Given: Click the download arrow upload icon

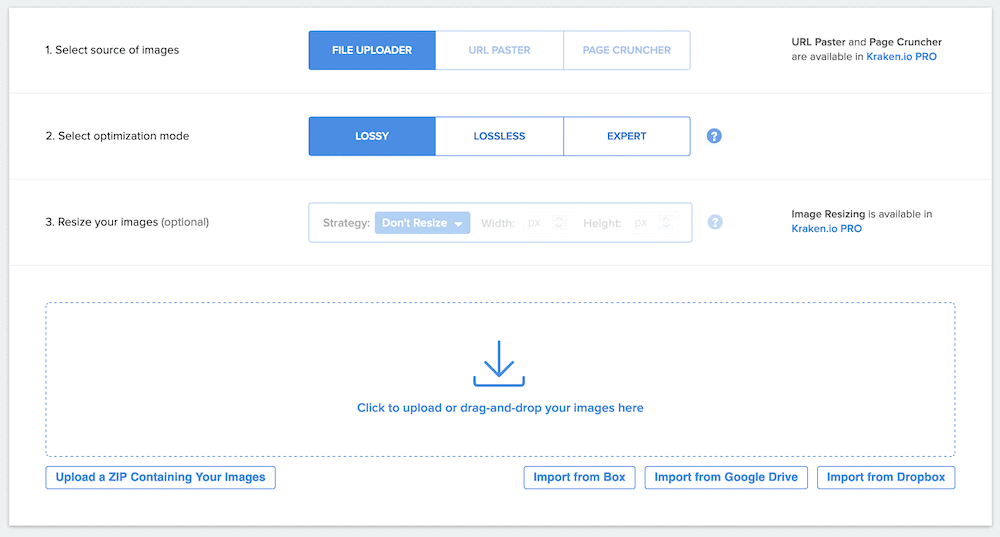Looking at the screenshot, I should [x=498, y=364].
